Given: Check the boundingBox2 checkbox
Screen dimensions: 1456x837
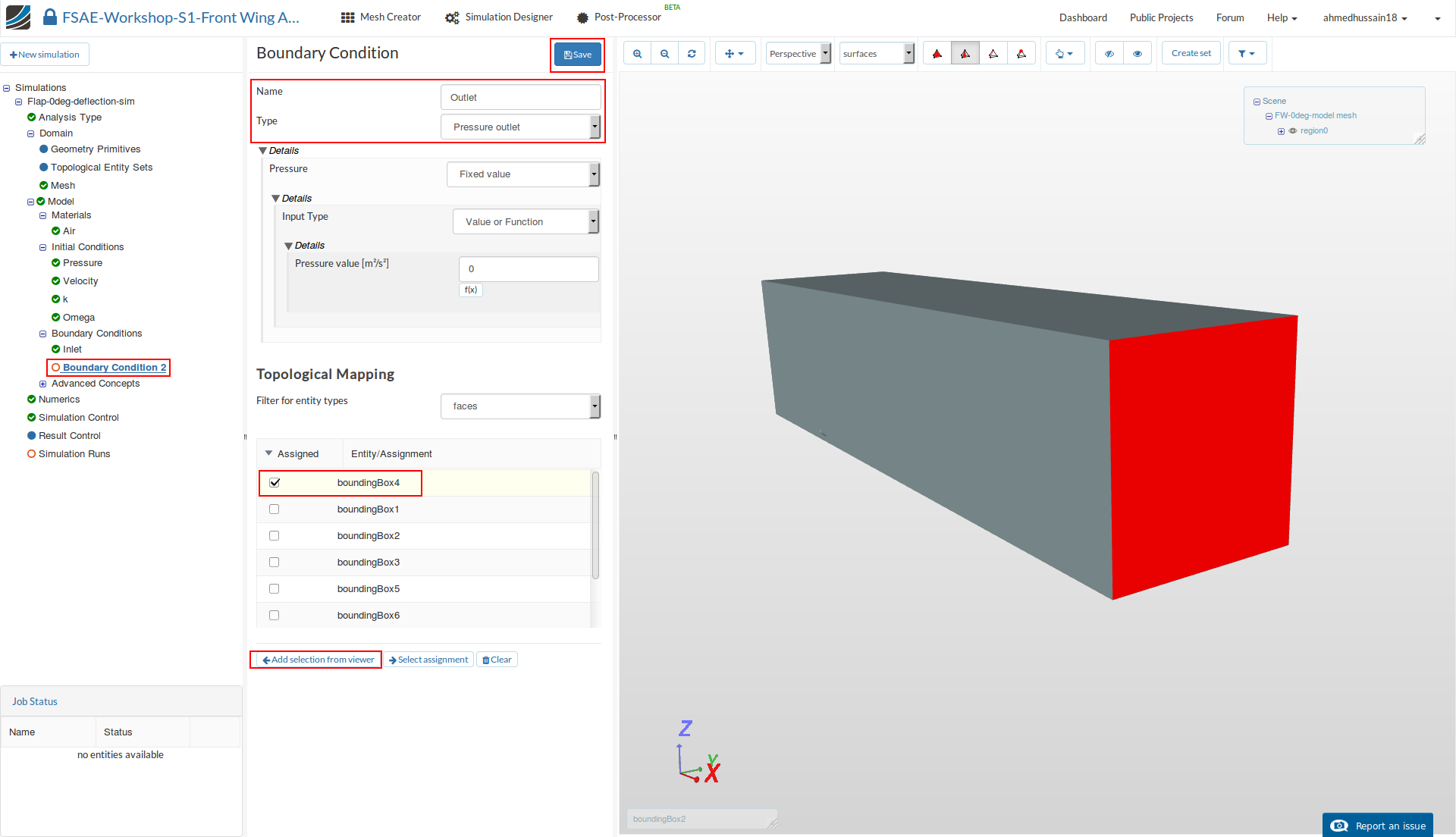Looking at the screenshot, I should tap(275, 536).
